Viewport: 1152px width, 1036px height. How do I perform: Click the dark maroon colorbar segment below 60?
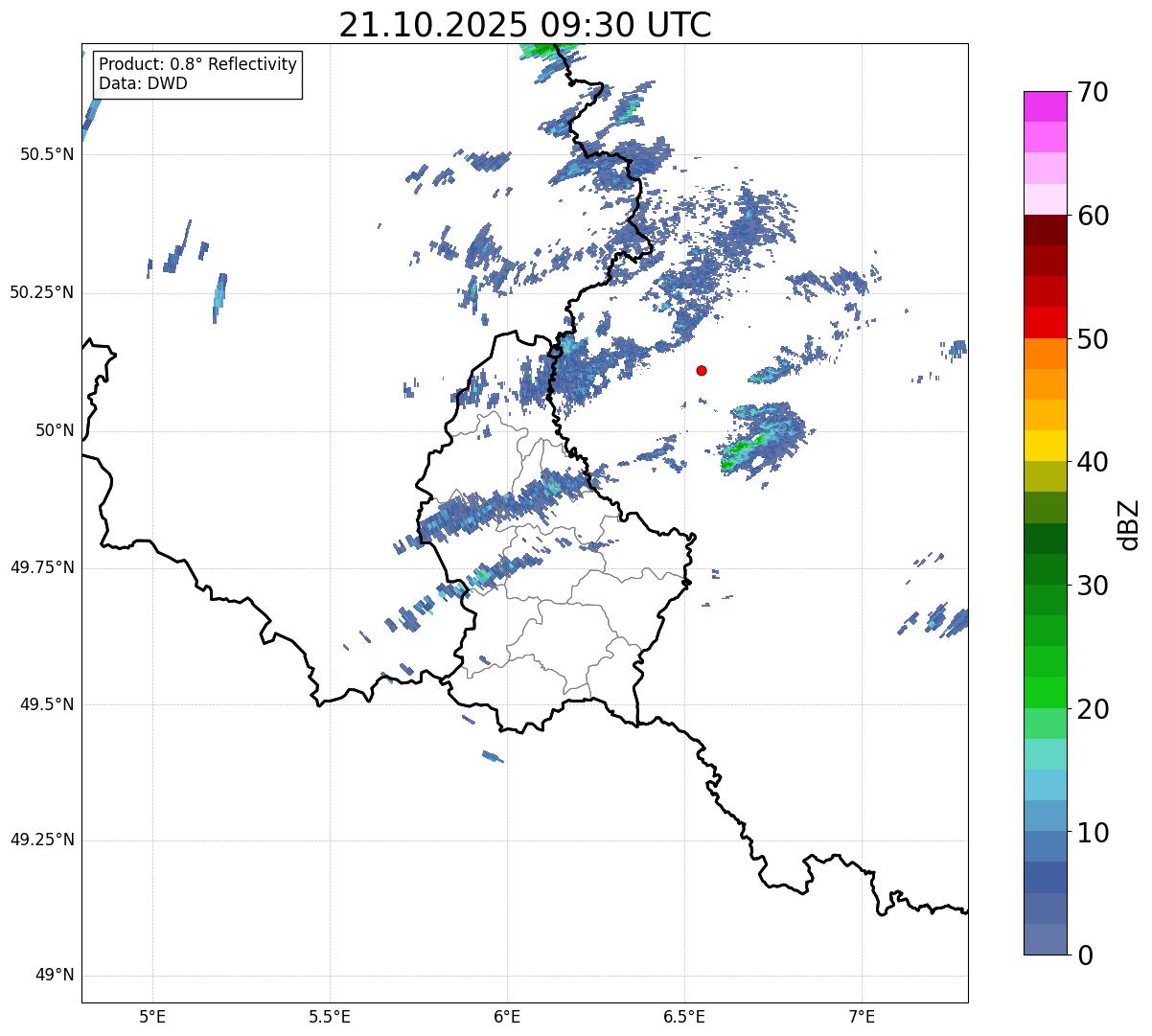(1046, 230)
